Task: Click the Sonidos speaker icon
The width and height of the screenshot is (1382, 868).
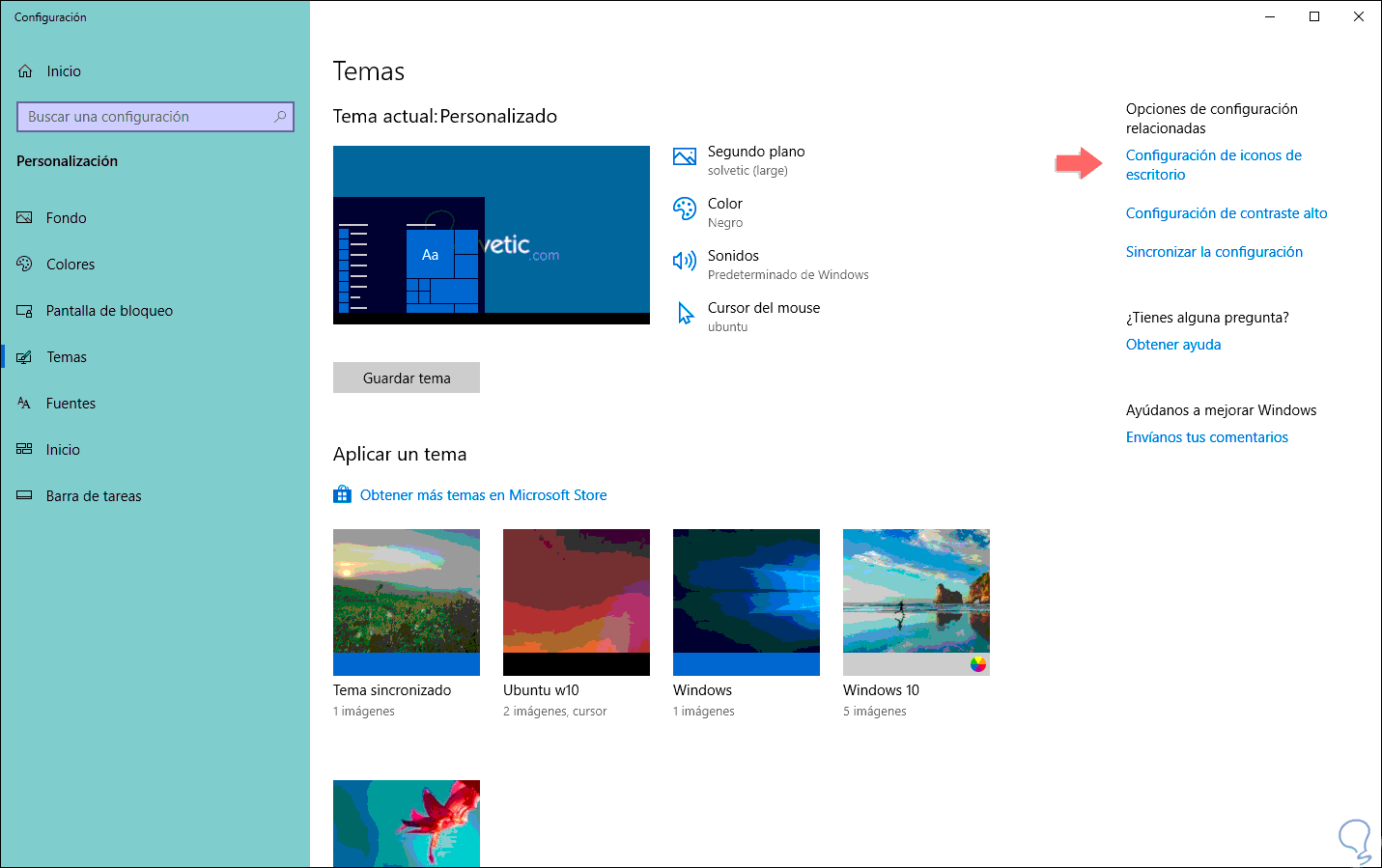Action: click(685, 261)
